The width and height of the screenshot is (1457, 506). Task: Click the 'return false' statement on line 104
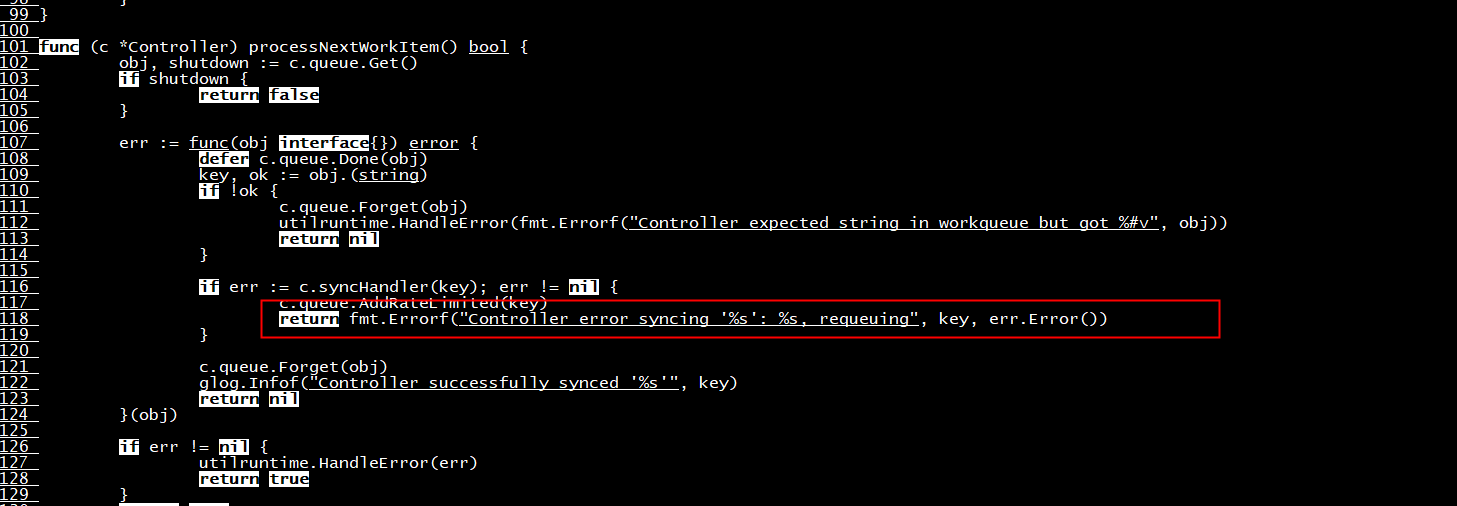[x=259, y=95]
